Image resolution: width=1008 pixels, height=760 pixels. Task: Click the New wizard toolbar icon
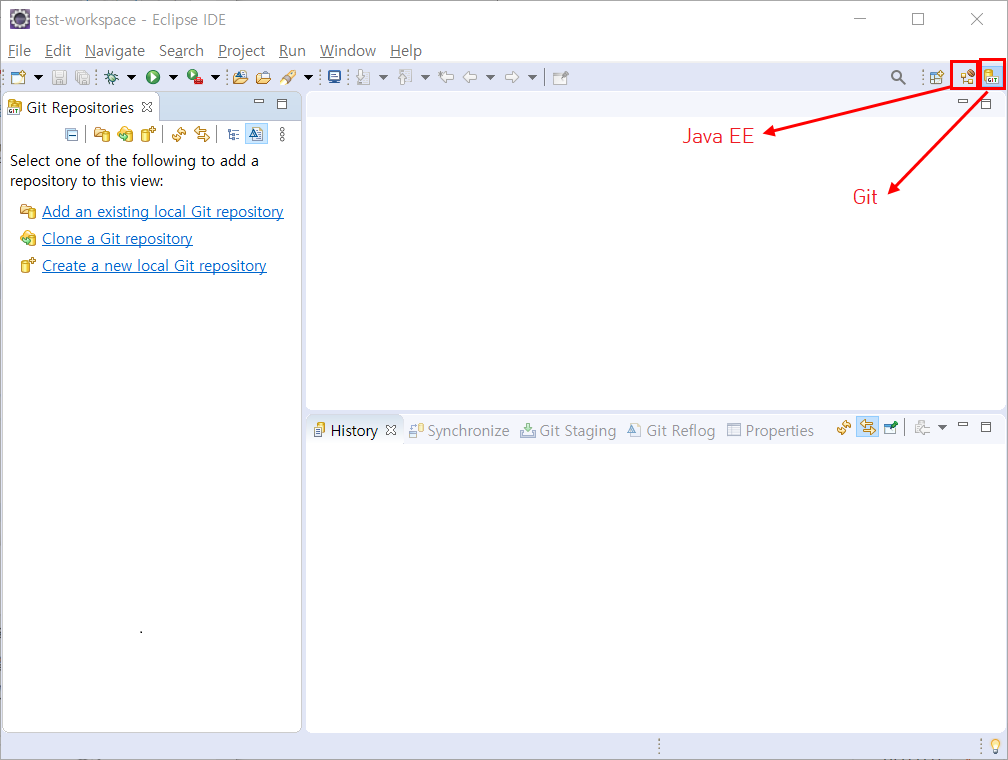tap(18, 78)
